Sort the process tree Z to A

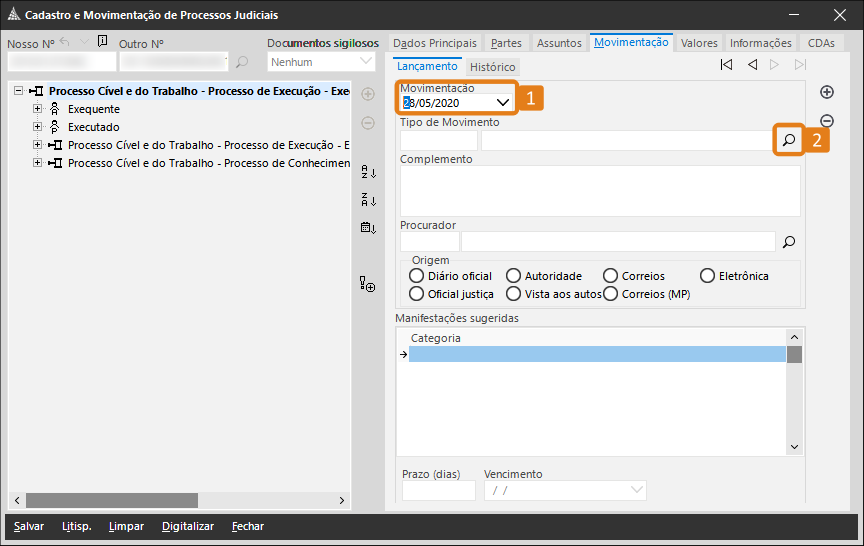(368, 199)
